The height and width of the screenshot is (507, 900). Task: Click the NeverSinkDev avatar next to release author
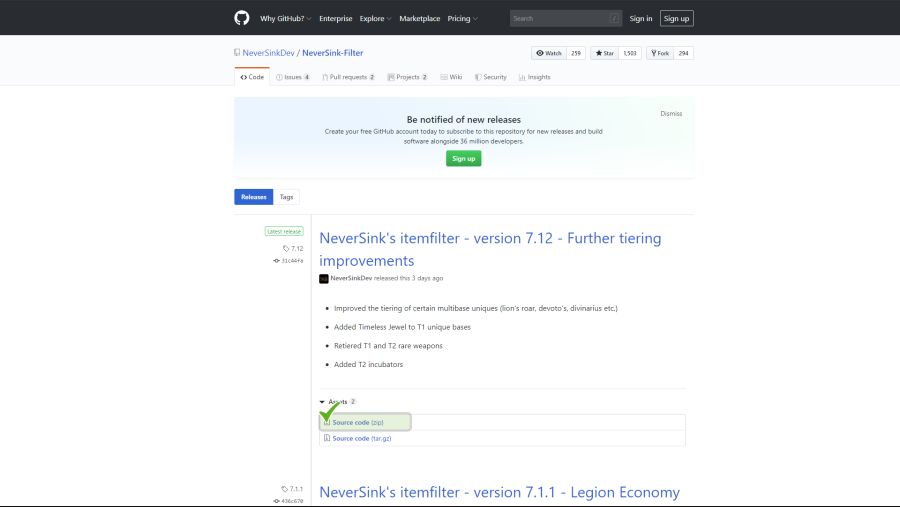(x=324, y=278)
